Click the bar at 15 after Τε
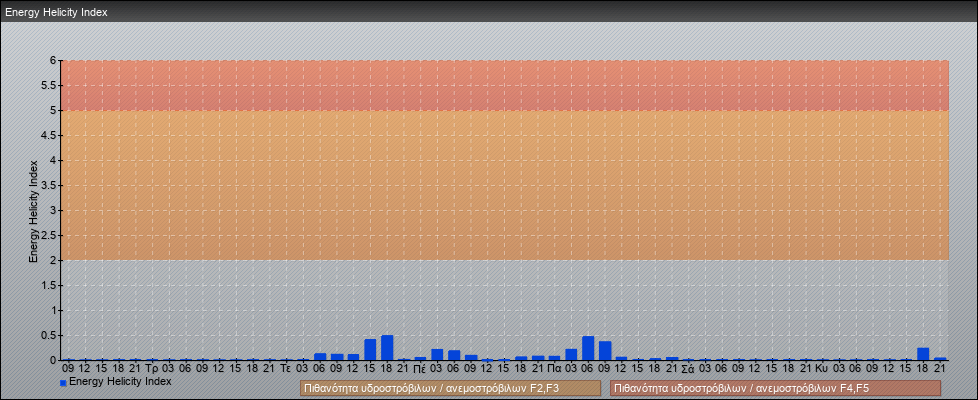 tap(370, 349)
